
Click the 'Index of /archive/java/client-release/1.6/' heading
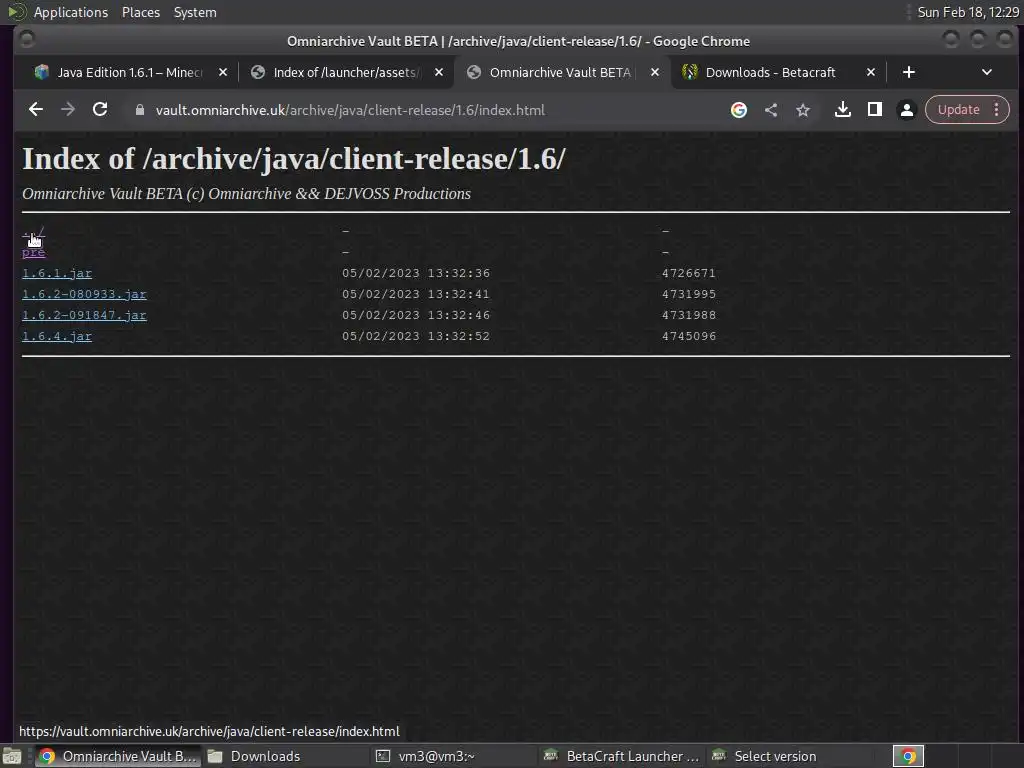[294, 159]
